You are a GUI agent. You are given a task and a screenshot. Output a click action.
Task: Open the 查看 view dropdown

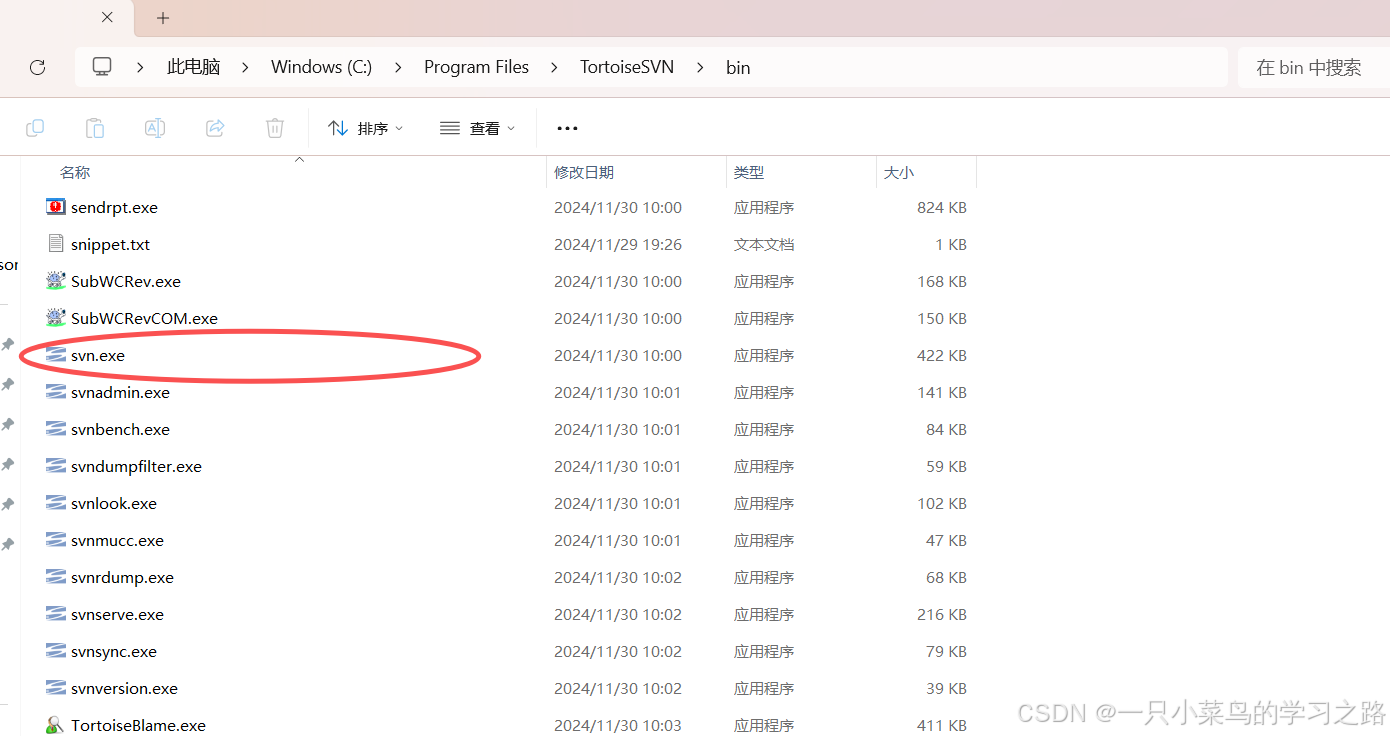tap(478, 128)
